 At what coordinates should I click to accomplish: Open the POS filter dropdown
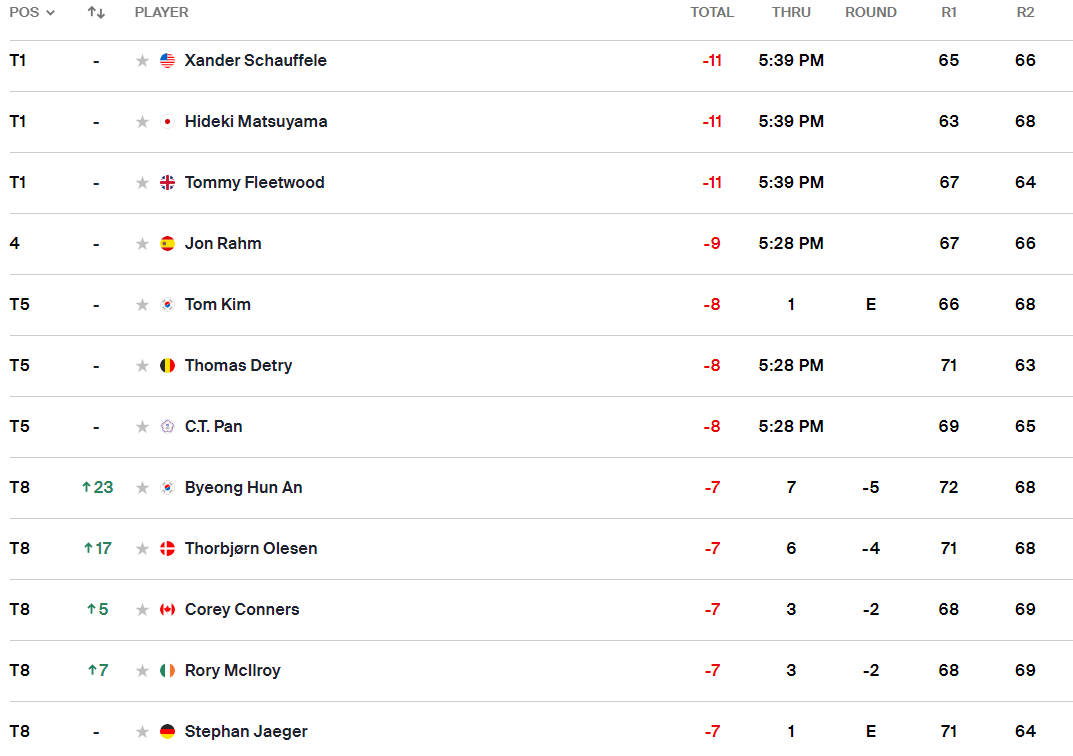pyautogui.click(x=29, y=12)
